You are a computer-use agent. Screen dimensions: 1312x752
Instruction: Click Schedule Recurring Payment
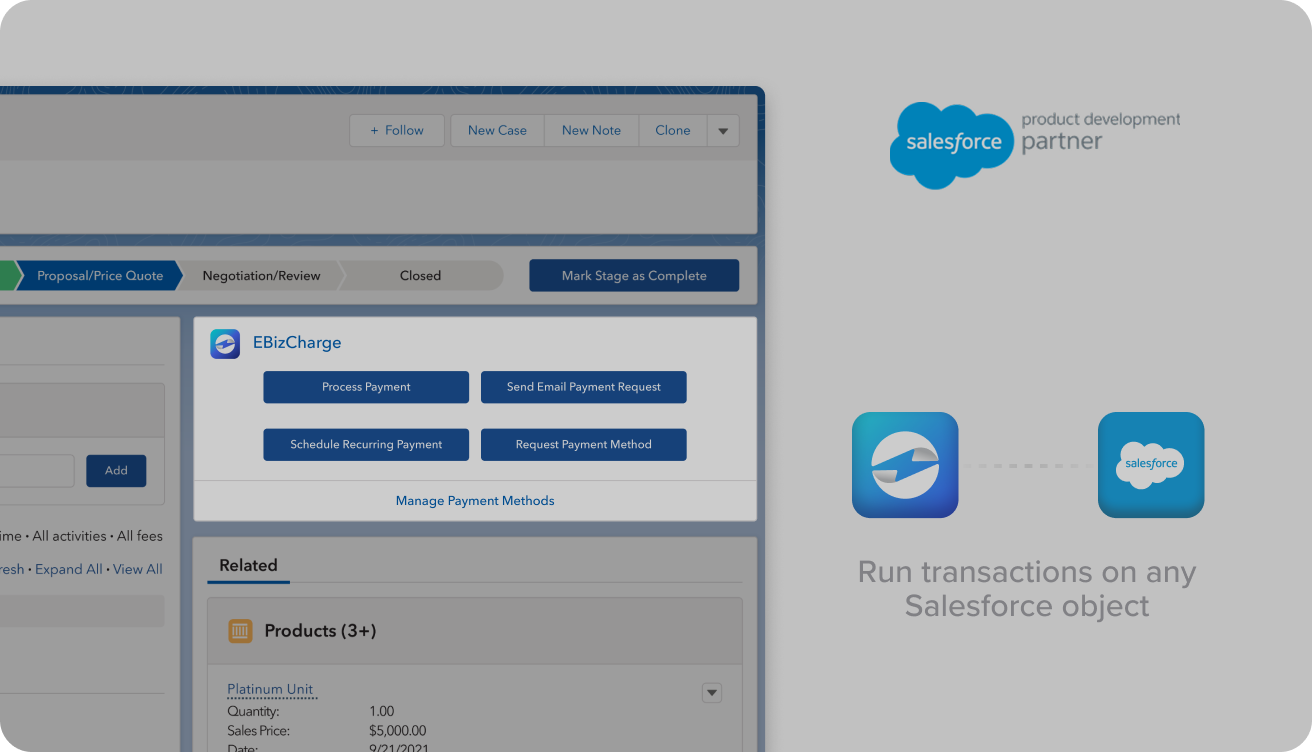[366, 444]
